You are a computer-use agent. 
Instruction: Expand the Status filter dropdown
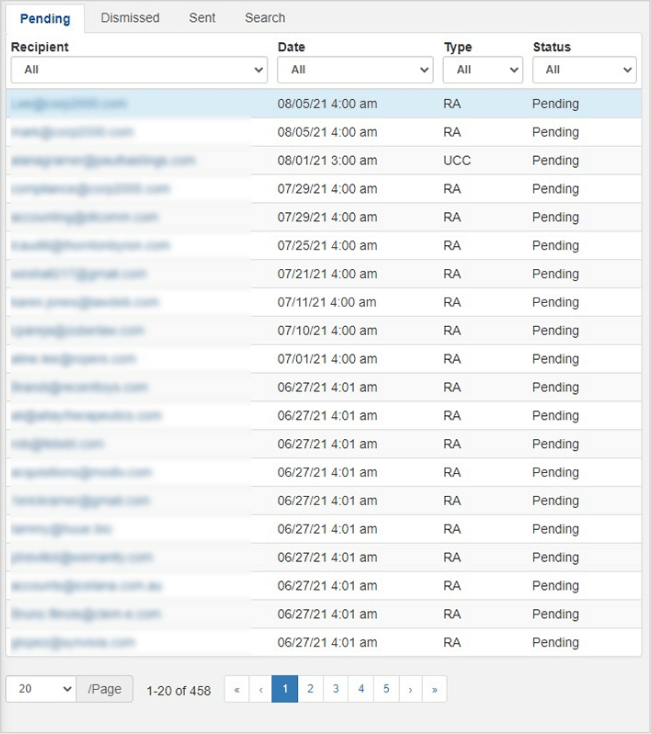584,70
